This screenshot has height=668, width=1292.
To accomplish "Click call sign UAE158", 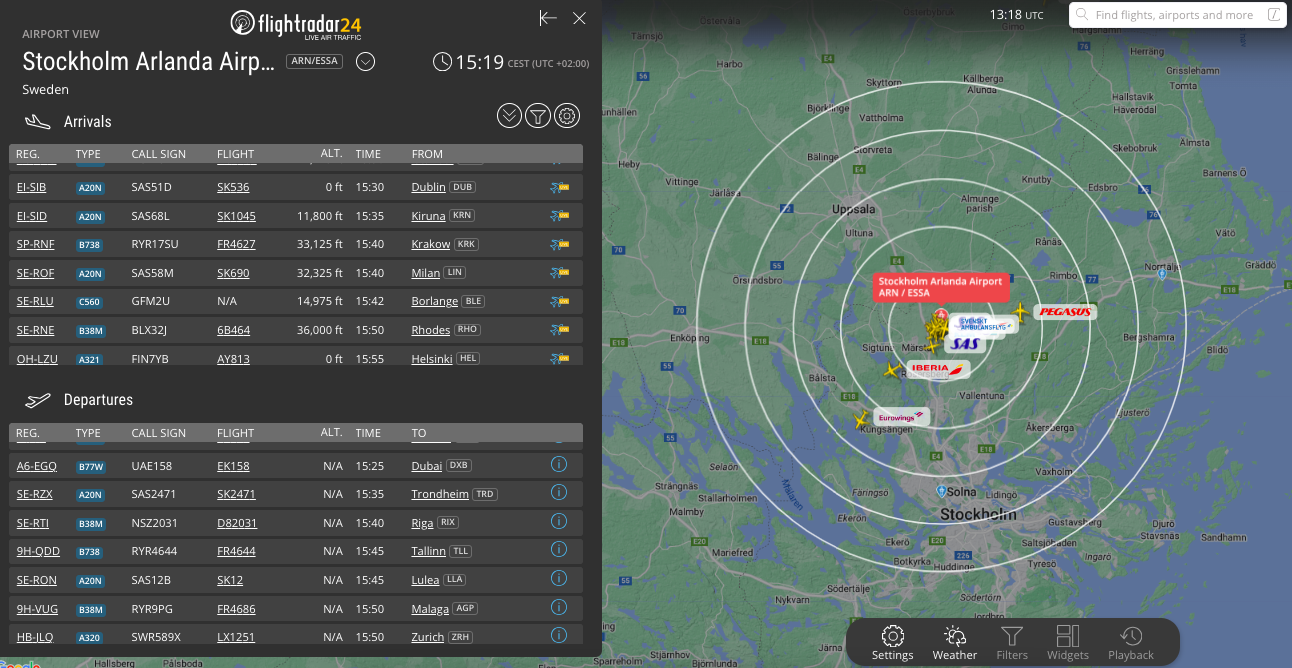I will coord(152,466).
